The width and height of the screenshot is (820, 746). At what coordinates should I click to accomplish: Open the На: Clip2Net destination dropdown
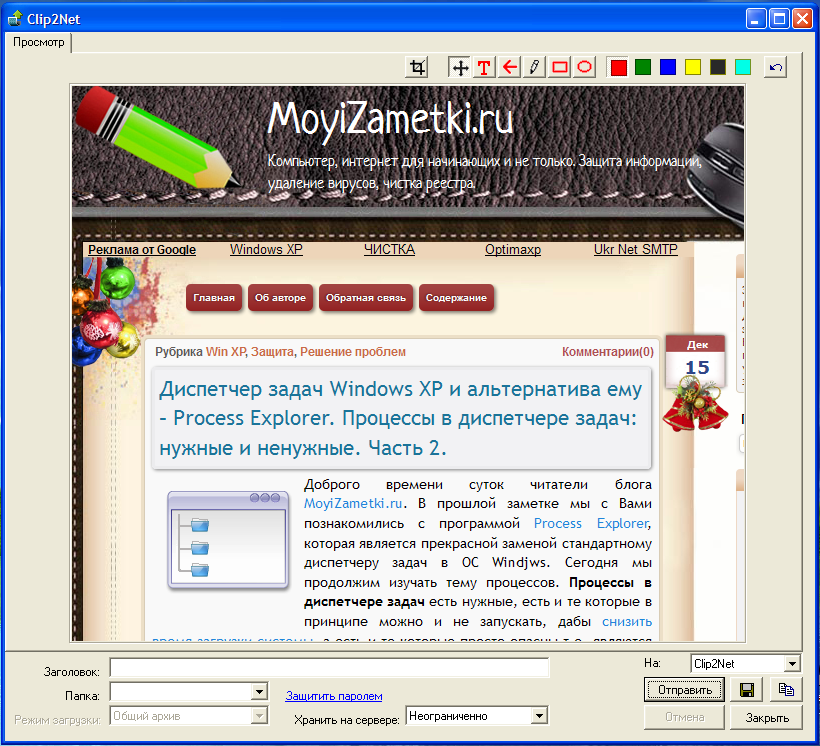coord(792,664)
